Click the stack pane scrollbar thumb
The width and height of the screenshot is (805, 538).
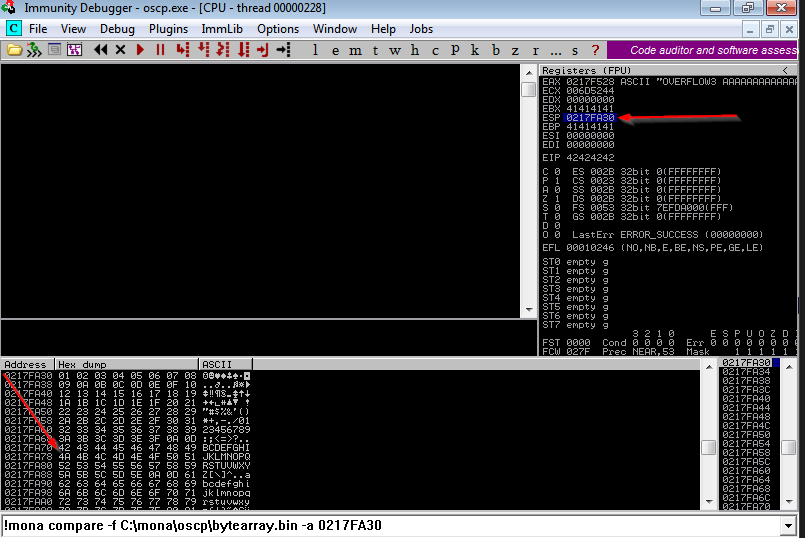[x=789, y=447]
